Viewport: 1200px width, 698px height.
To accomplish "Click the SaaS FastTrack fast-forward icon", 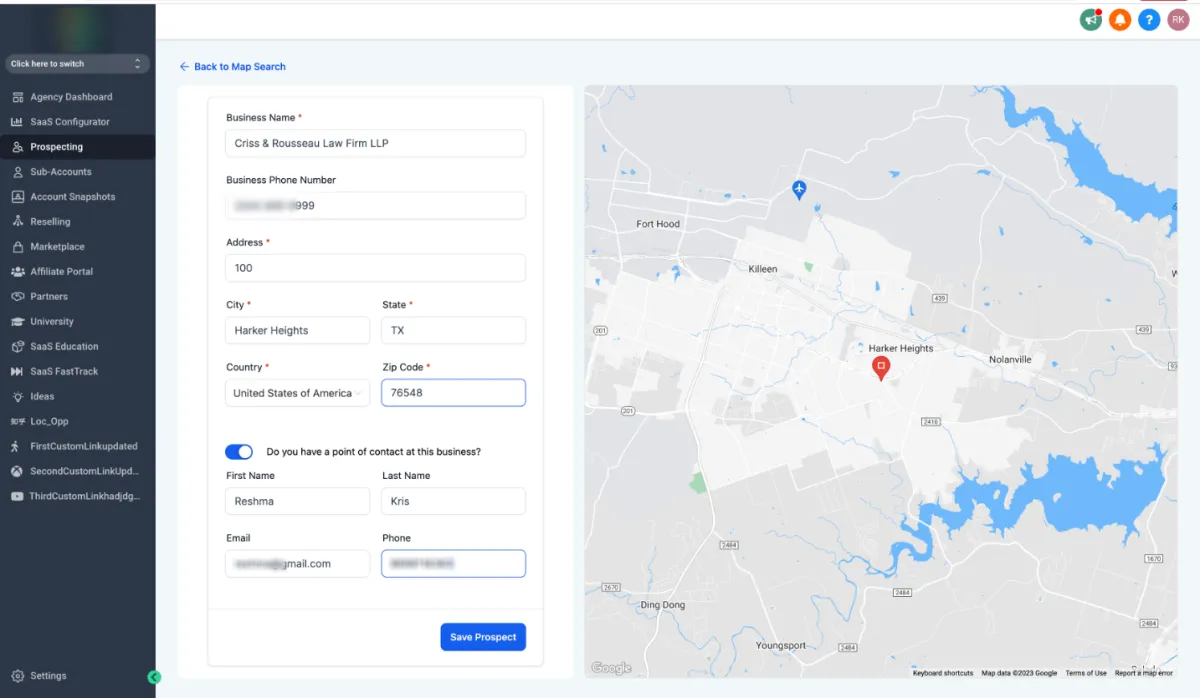I will tap(17, 372).
